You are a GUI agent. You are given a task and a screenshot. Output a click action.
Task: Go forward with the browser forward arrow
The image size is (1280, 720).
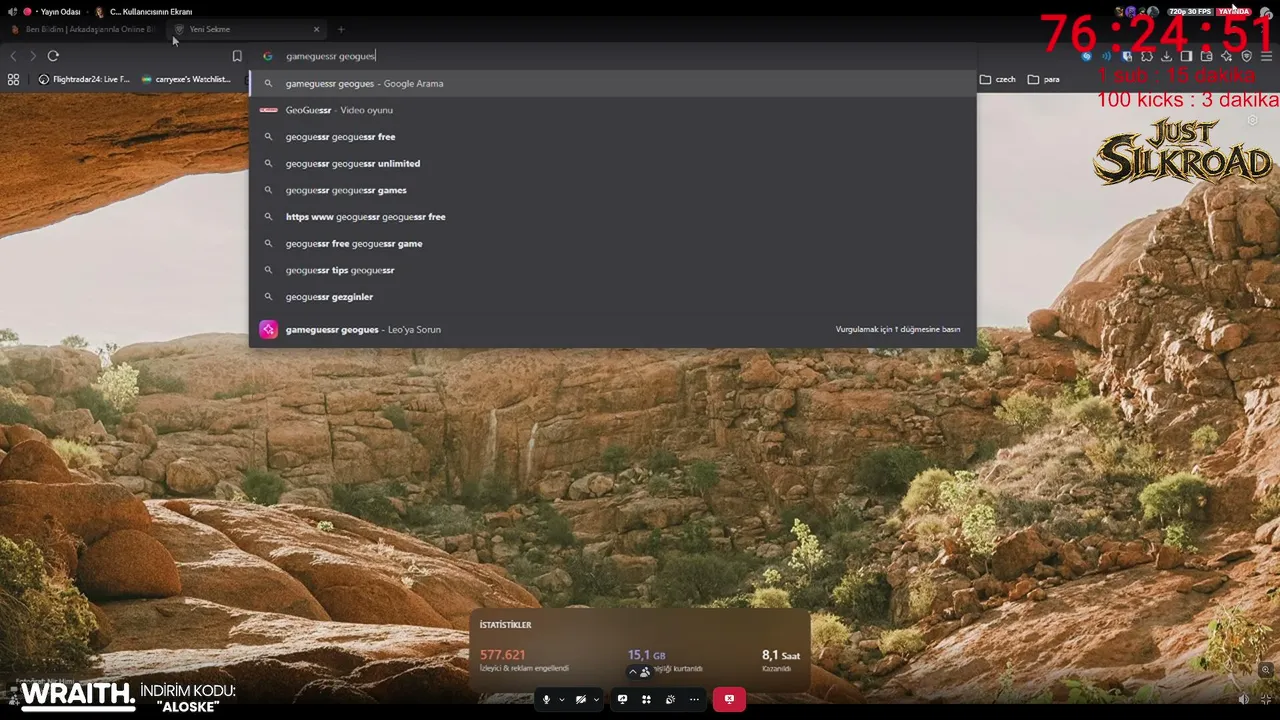[33, 56]
